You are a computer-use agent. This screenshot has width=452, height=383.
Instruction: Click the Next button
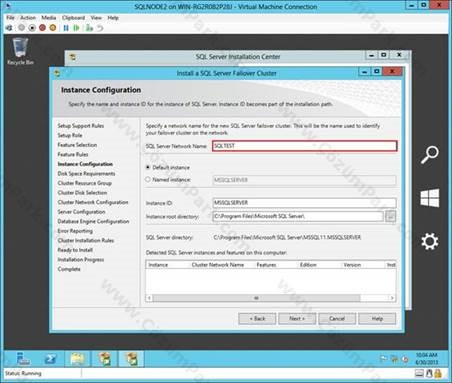coord(297,319)
